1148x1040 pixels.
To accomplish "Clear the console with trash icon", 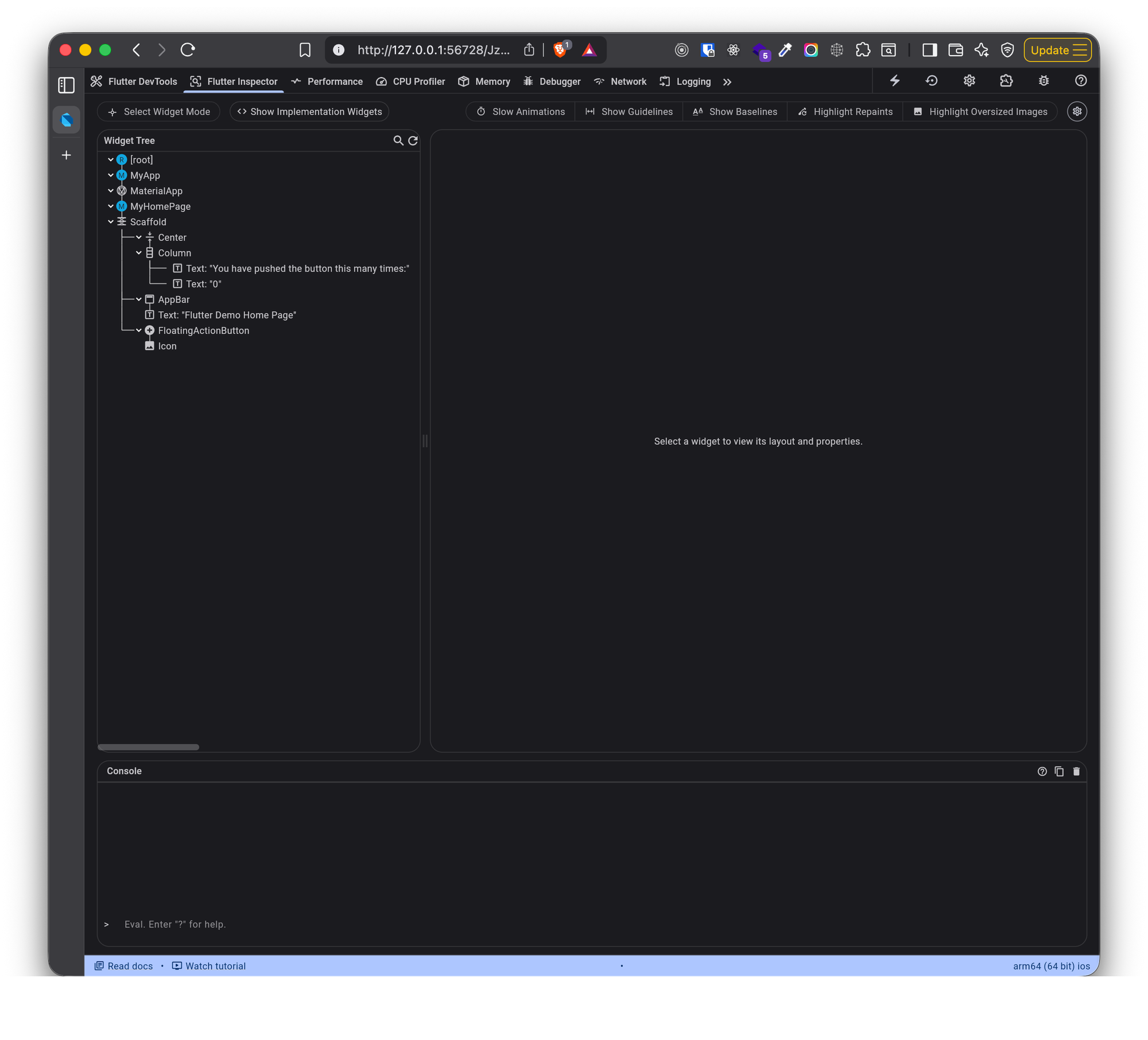I will pyautogui.click(x=1076, y=771).
